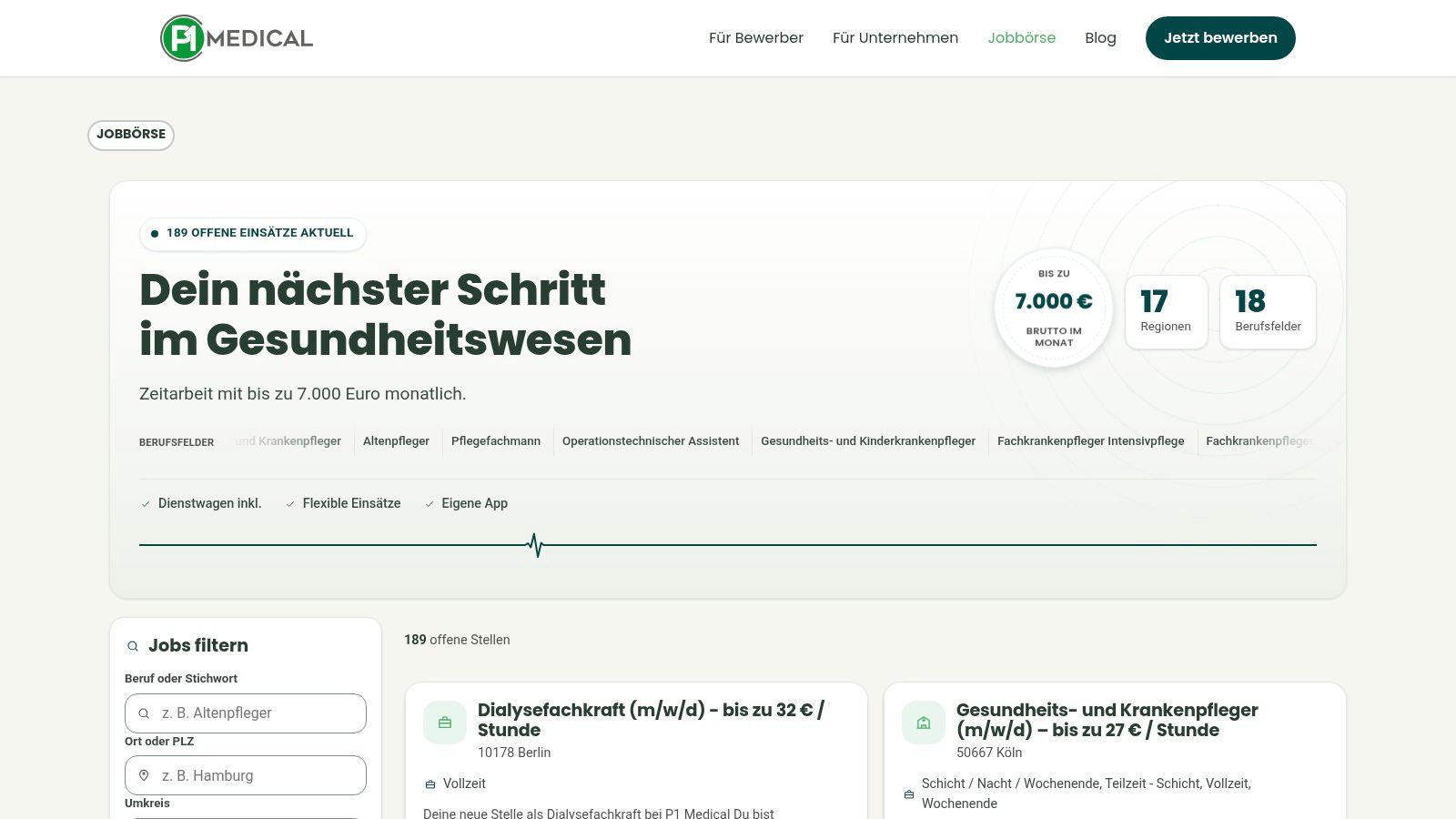The image size is (1456, 819).
Task: Click the '10178 Berlin' location text
Action: point(514,753)
